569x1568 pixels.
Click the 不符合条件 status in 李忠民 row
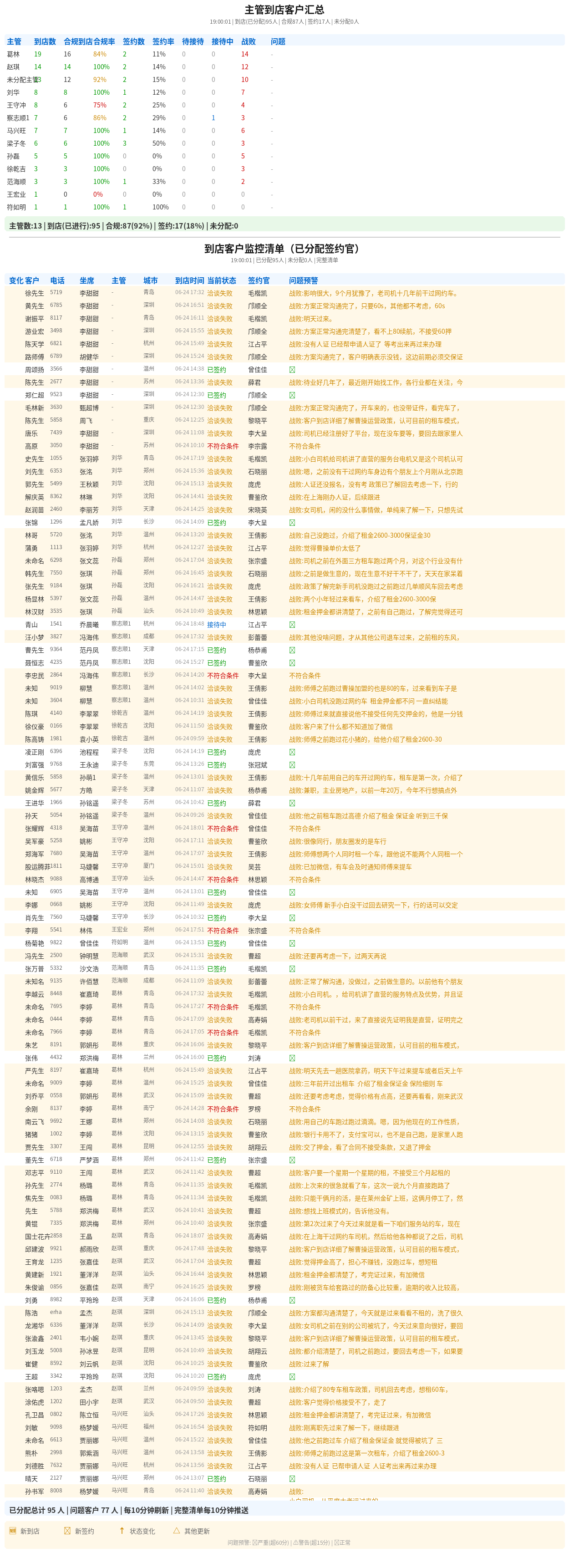tap(223, 676)
